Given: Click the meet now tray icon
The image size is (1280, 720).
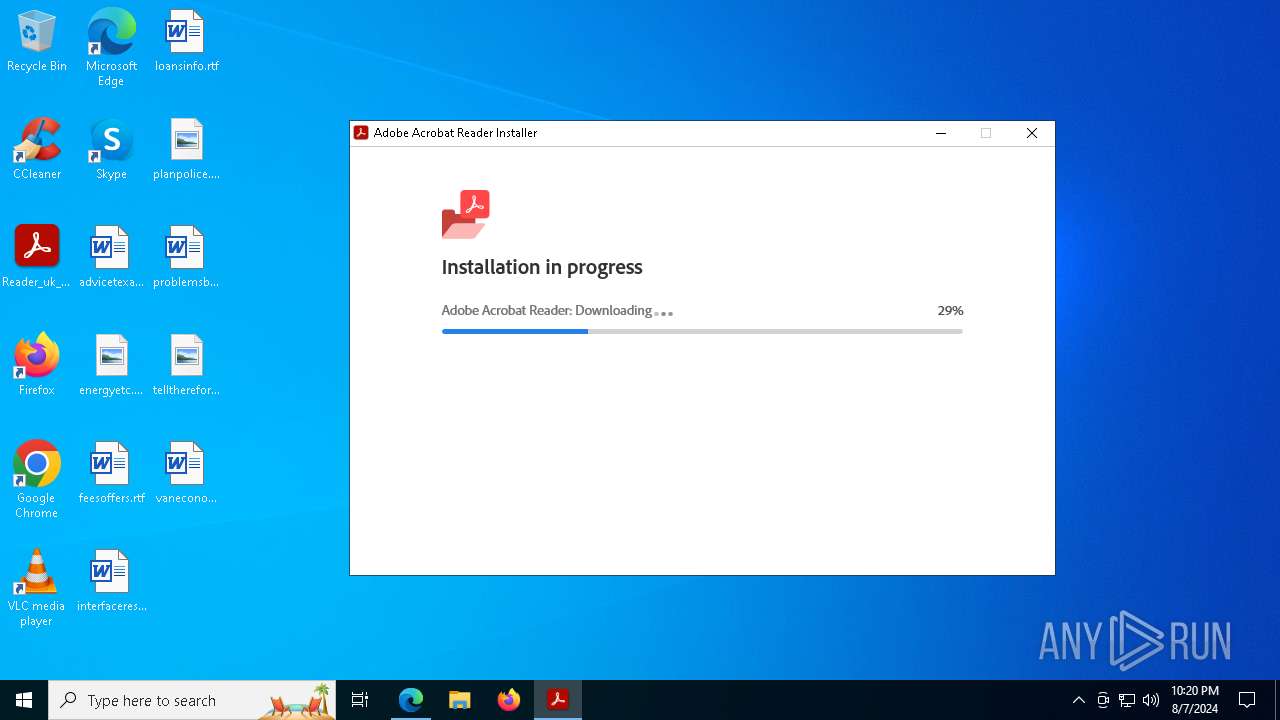Looking at the screenshot, I should coord(1103,700).
